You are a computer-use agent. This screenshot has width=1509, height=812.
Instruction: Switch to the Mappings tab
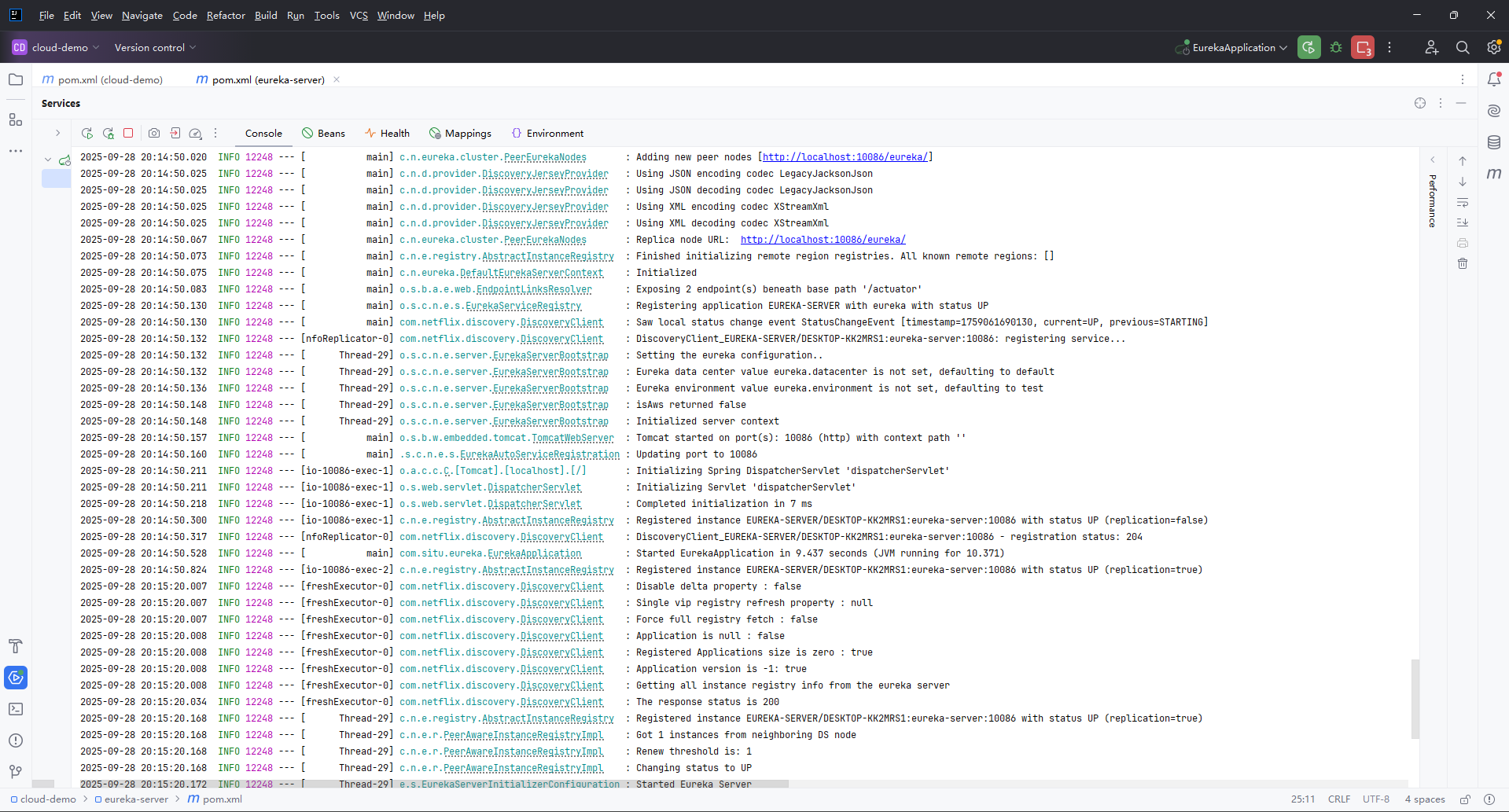coord(460,134)
